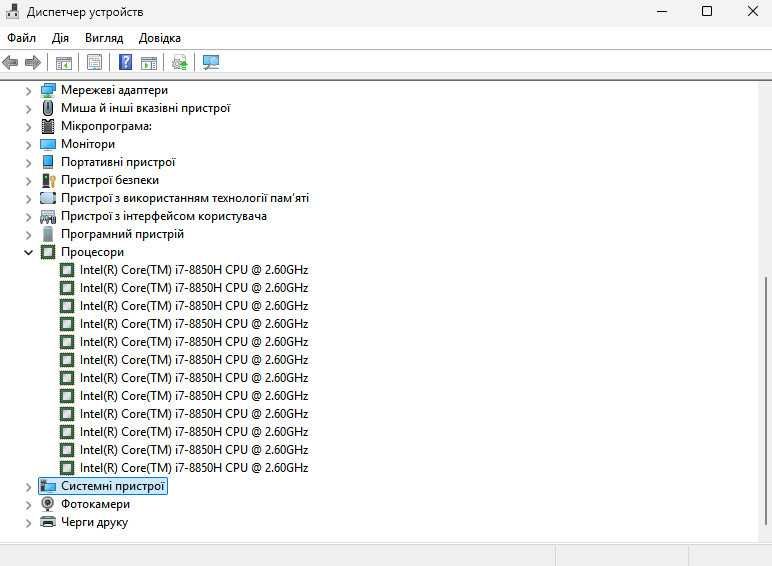Viewport: 772px width, 566px height.
Task: Click the monitor icon beside Монітори
Action: click(x=48, y=144)
